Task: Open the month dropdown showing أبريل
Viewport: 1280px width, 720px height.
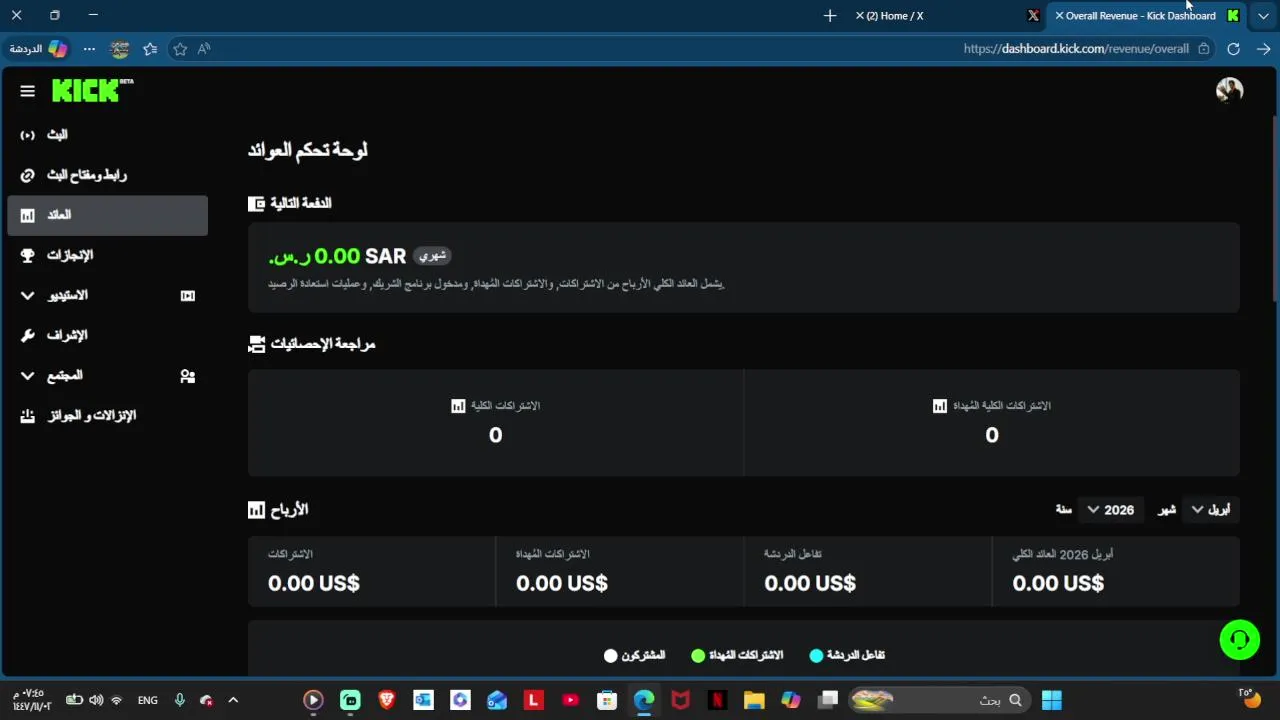Action: (1210, 510)
